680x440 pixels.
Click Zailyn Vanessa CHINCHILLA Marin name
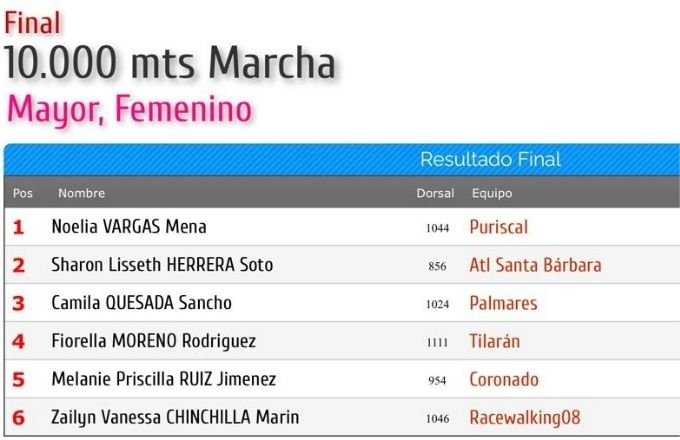[175, 417]
